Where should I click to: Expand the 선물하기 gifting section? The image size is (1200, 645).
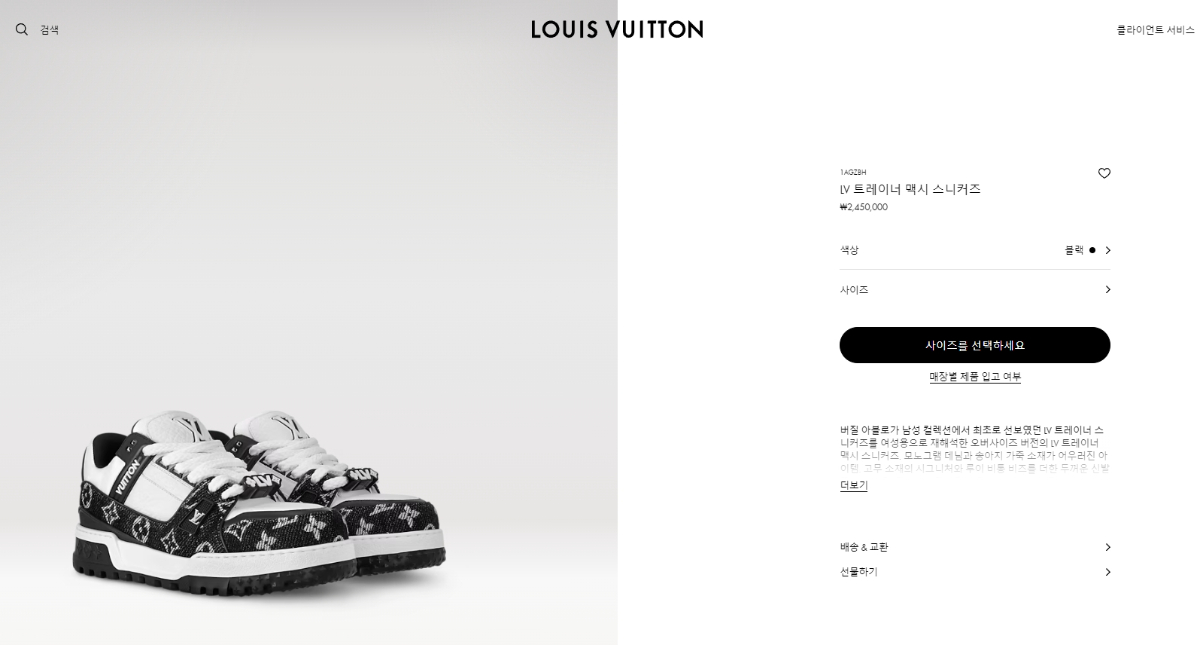(x=975, y=572)
